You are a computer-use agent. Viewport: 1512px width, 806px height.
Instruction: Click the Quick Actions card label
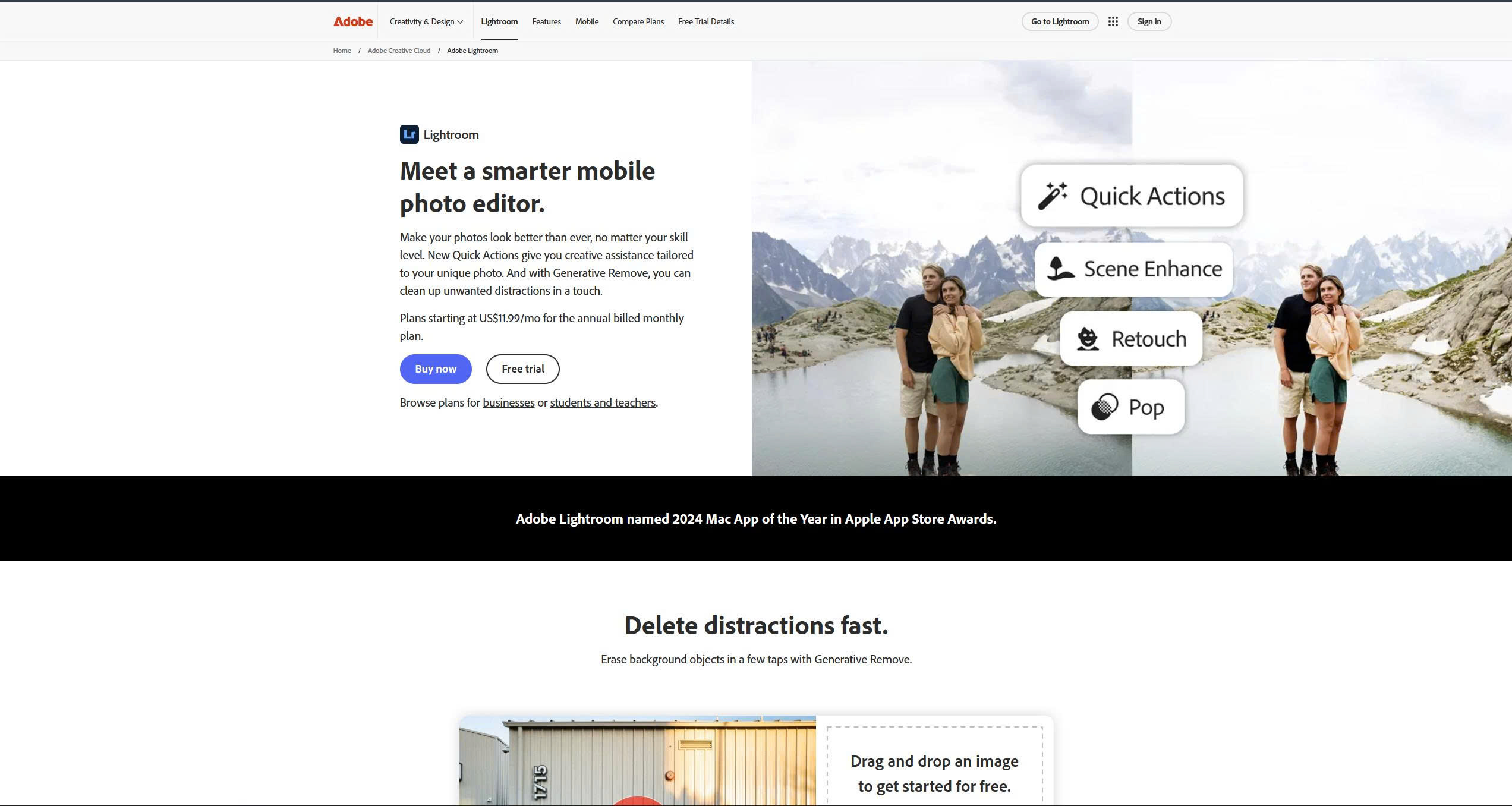1152,196
